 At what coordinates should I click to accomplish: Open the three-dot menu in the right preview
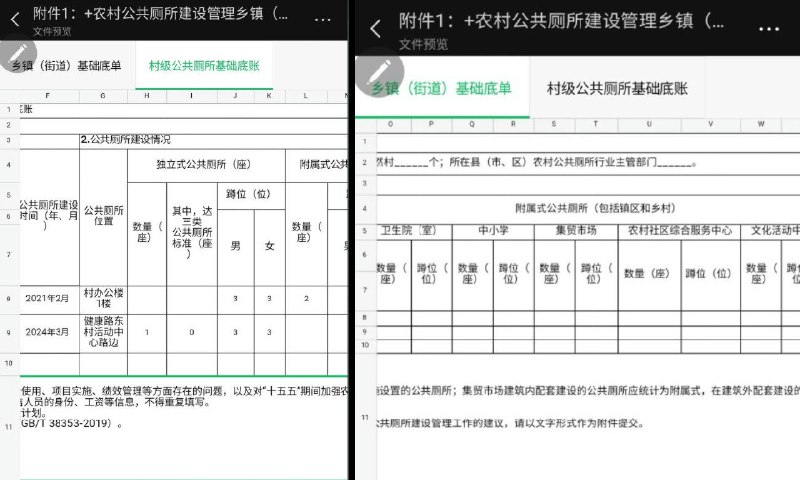pos(769,30)
